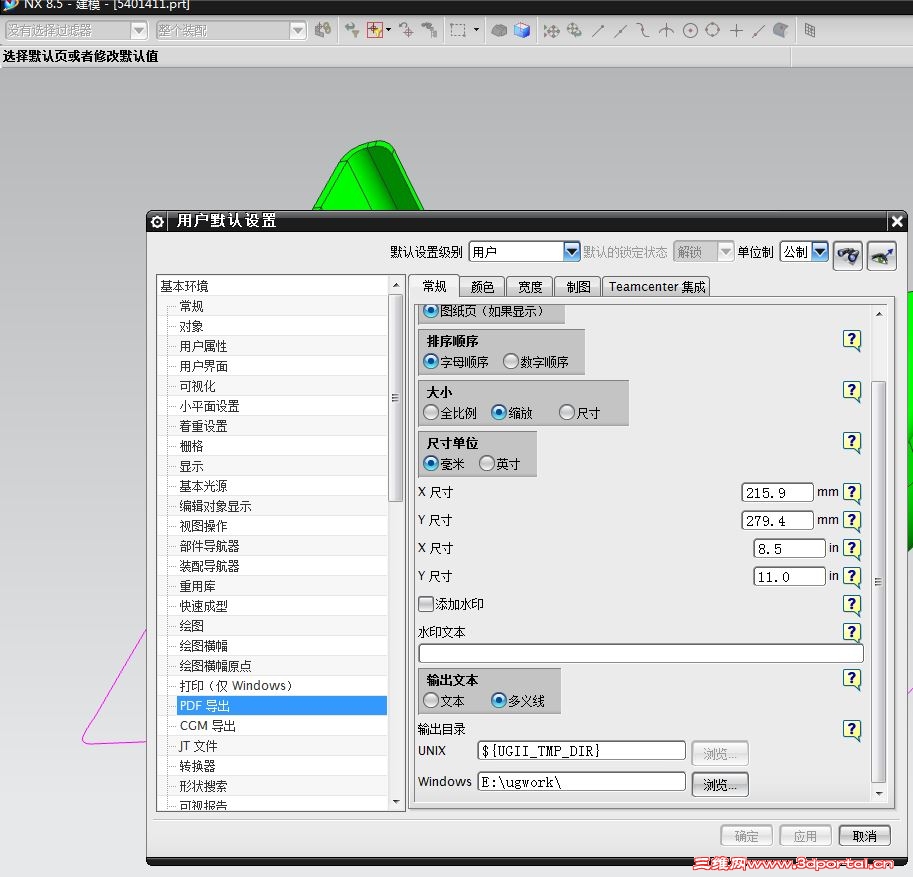The height and width of the screenshot is (877, 913).
Task: Click help icon beside Y 尺寸 in field
Action: (852, 577)
